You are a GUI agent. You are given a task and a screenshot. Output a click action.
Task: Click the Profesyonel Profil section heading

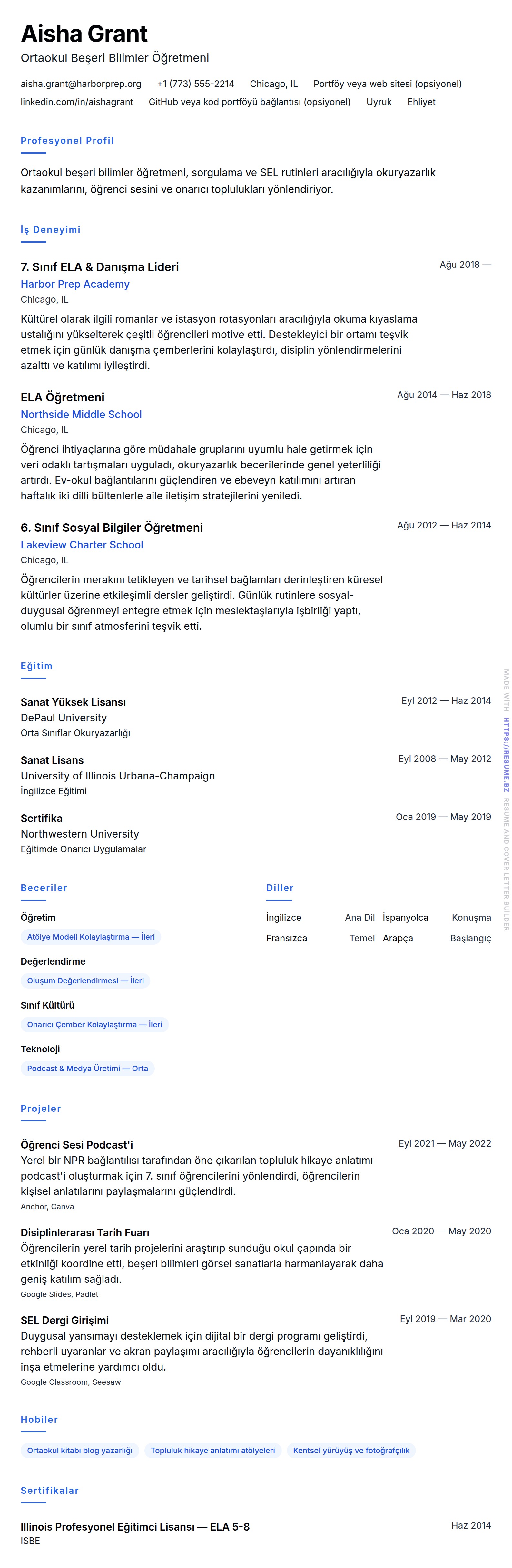coord(67,141)
